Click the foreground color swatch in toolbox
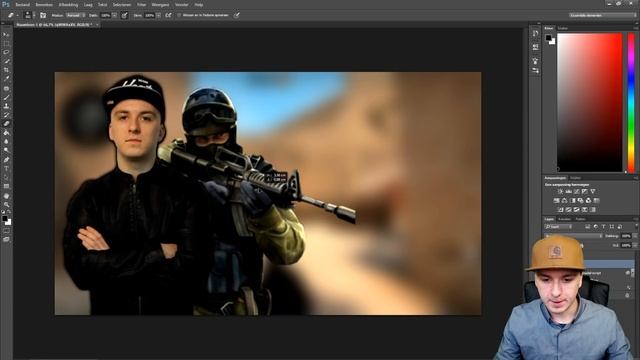Viewport: 640px width, 360px height. (4, 218)
